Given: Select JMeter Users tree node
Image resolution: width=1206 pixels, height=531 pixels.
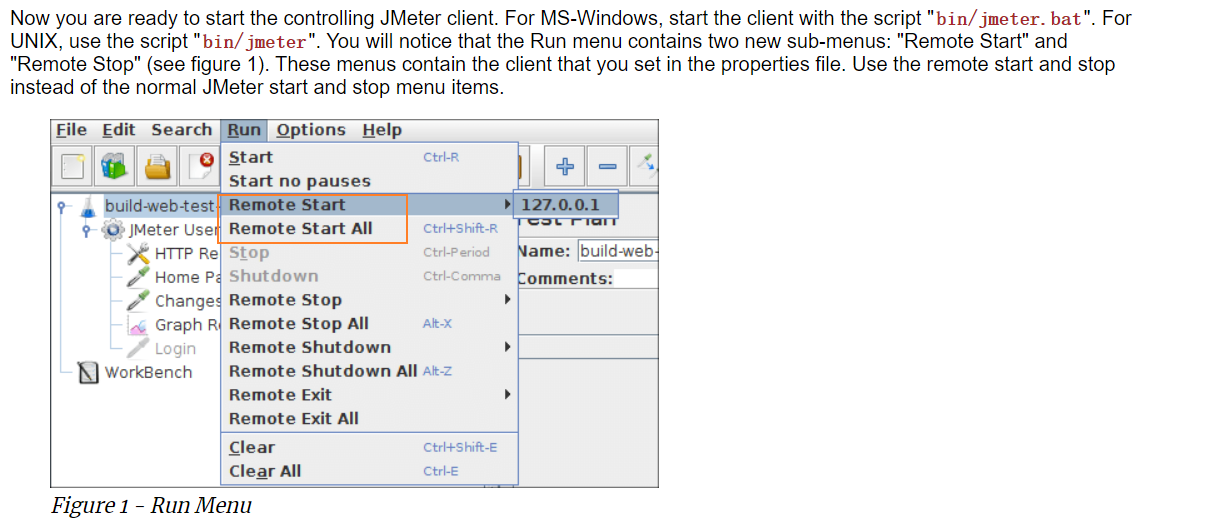Looking at the screenshot, I should tap(174, 230).
